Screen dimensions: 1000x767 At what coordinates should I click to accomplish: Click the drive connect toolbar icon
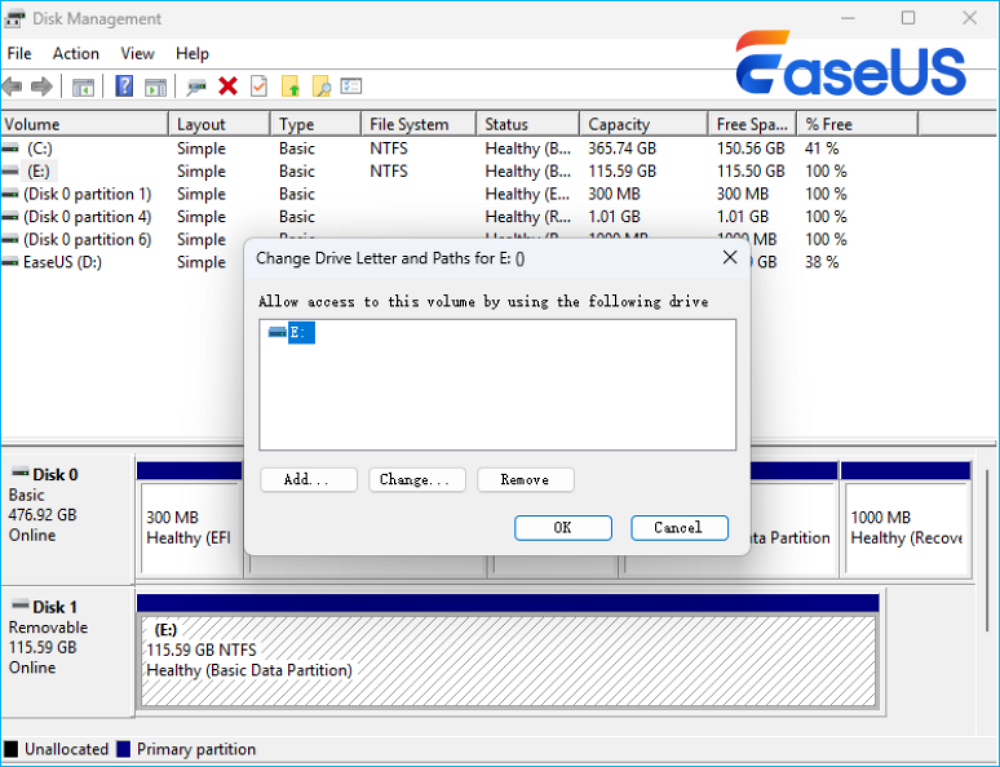(197, 86)
